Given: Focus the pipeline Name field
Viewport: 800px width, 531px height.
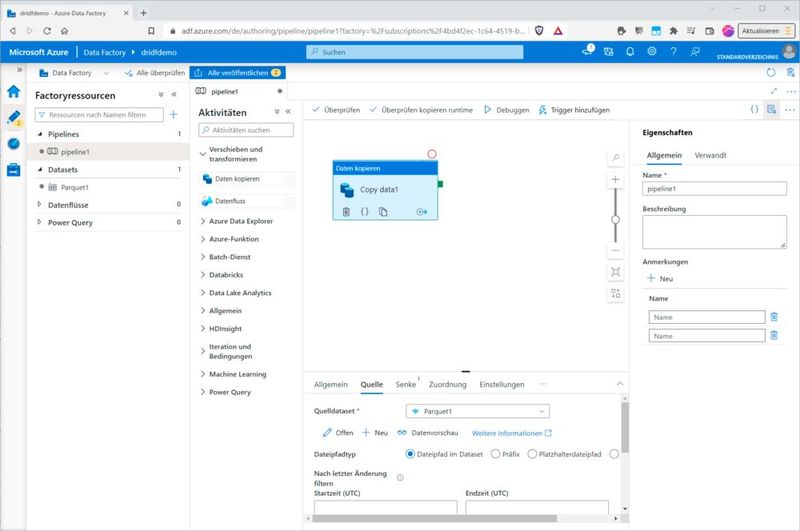Looking at the screenshot, I should [714, 189].
